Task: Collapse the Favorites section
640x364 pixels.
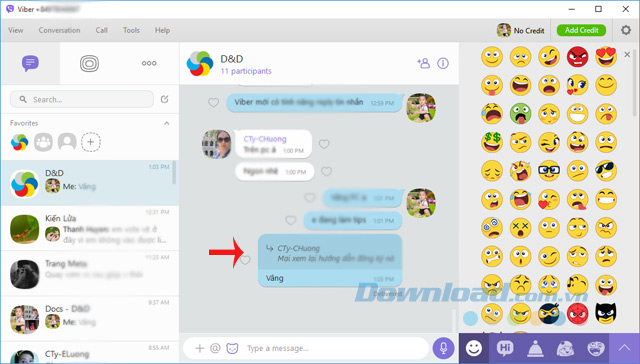Action: pyautogui.click(x=167, y=123)
